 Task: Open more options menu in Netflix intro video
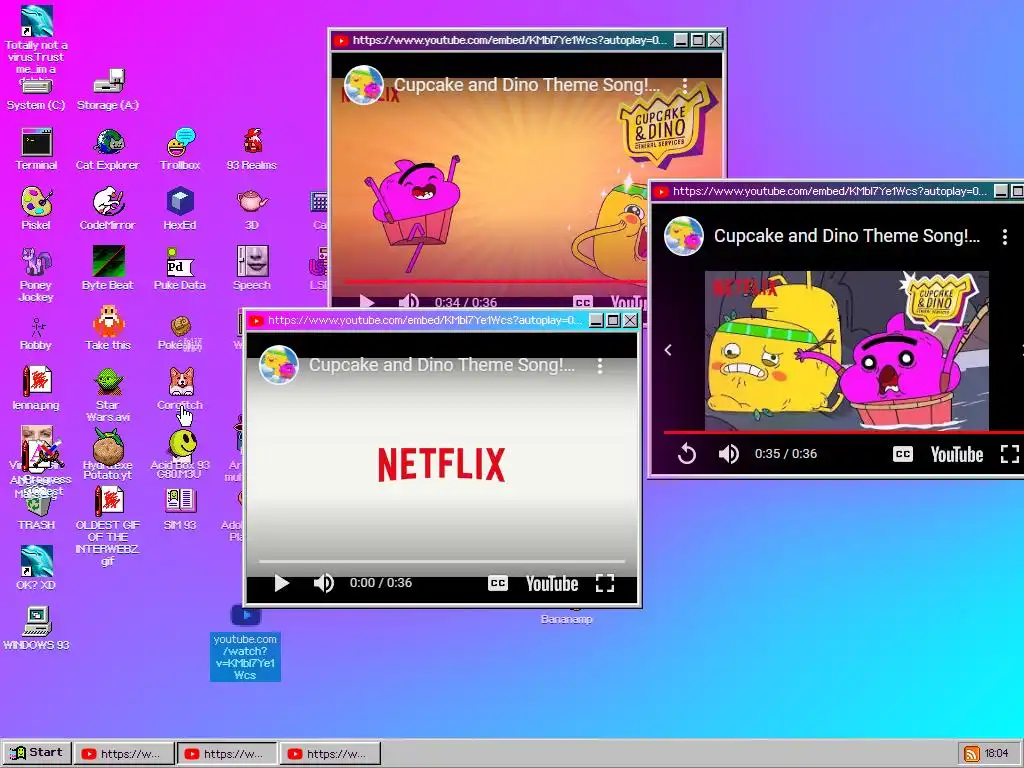pos(600,365)
